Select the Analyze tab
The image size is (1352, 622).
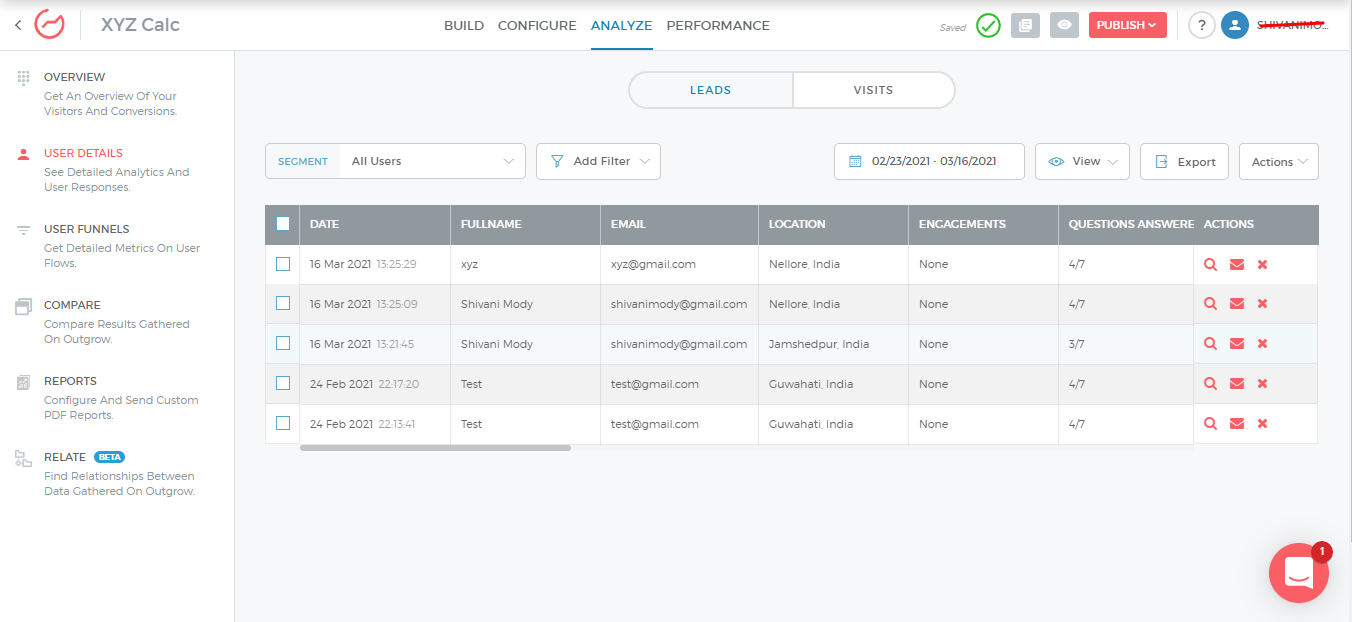pos(621,26)
